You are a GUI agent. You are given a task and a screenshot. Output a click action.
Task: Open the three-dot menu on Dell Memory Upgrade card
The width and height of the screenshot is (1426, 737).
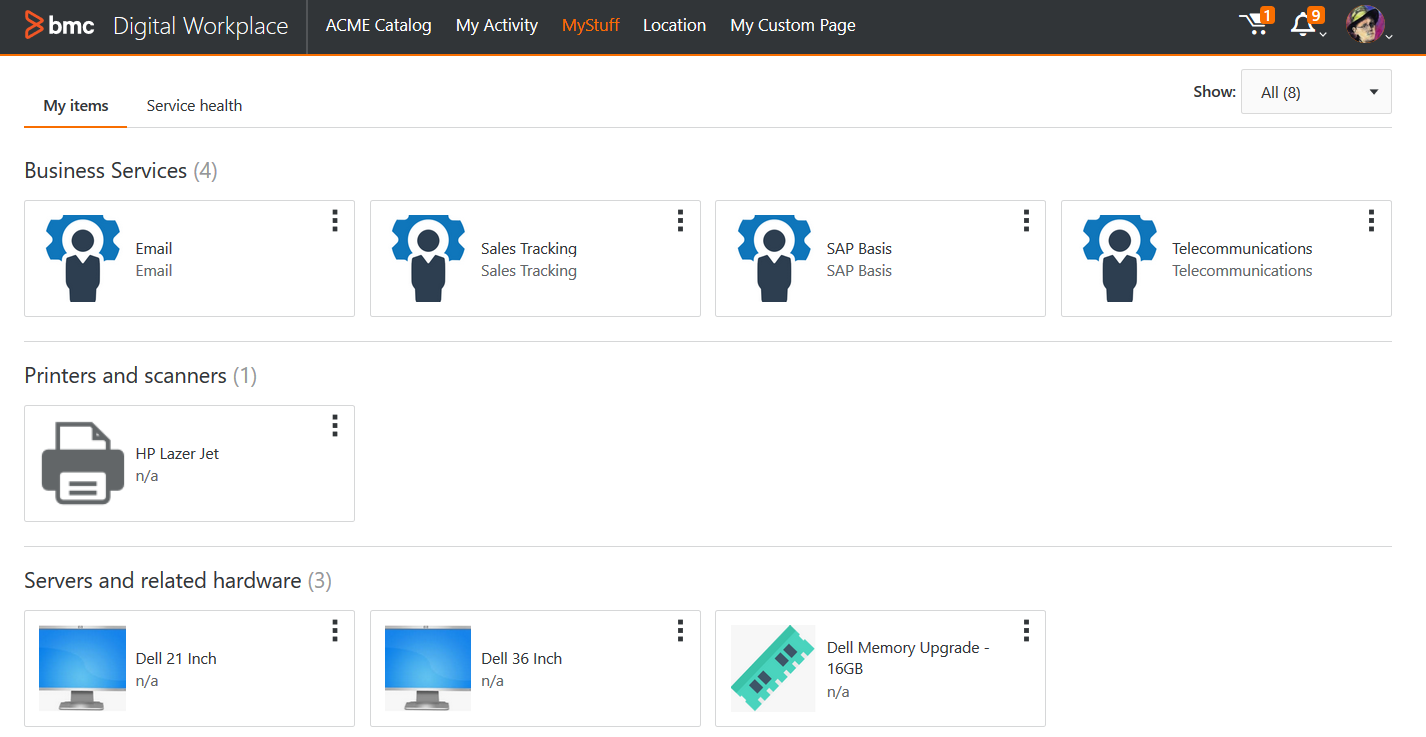click(x=1026, y=631)
